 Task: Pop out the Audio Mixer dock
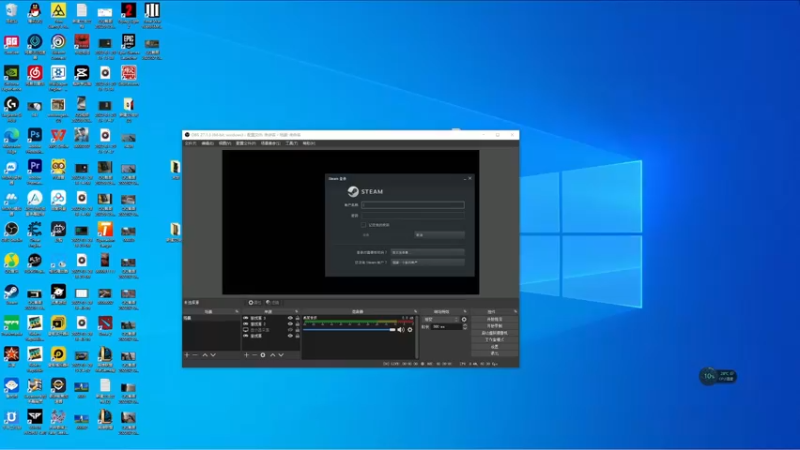click(x=415, y=311)
